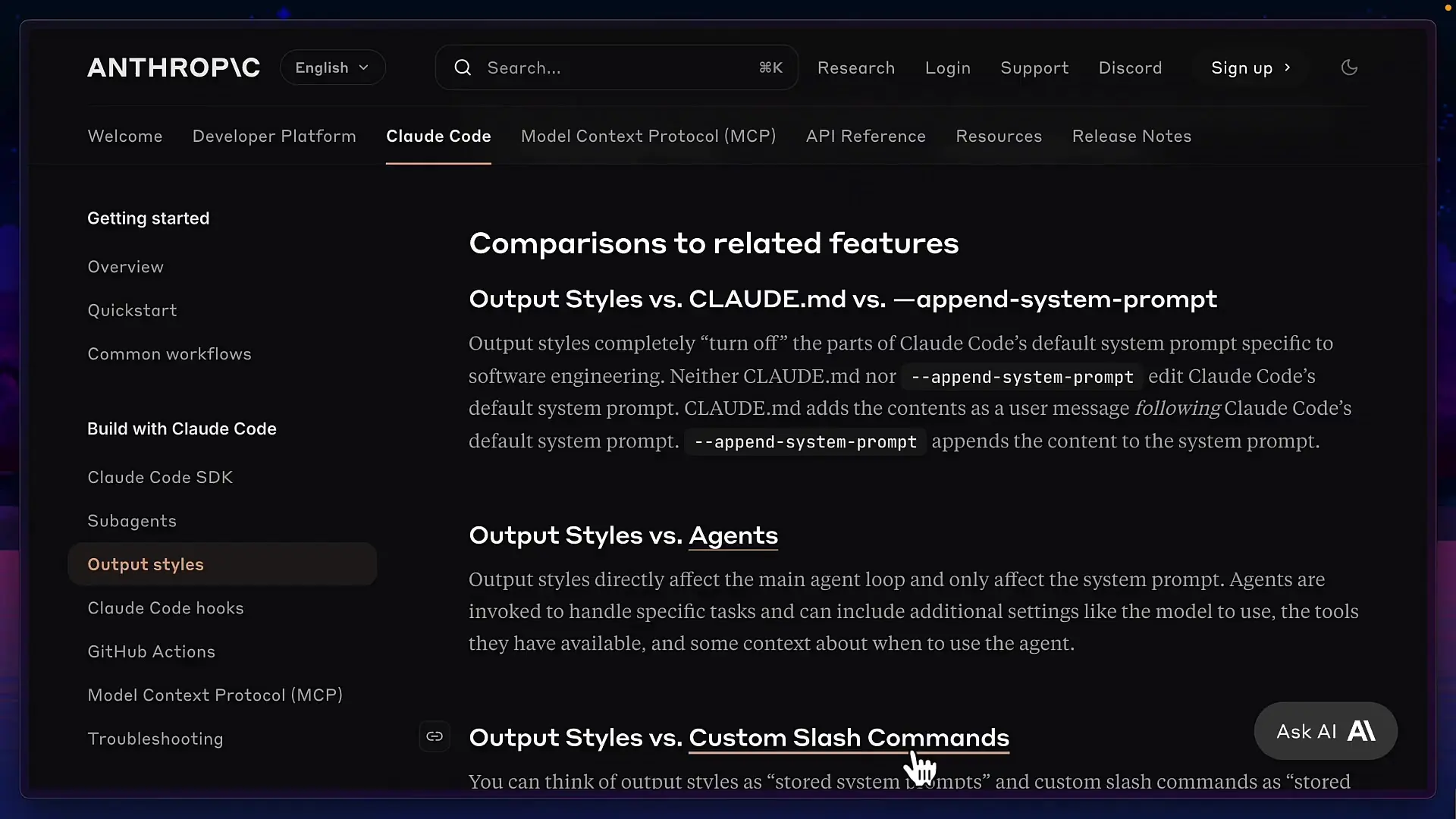
Task: Click the Anthropic logo
Action: click(x=174, y=67)
